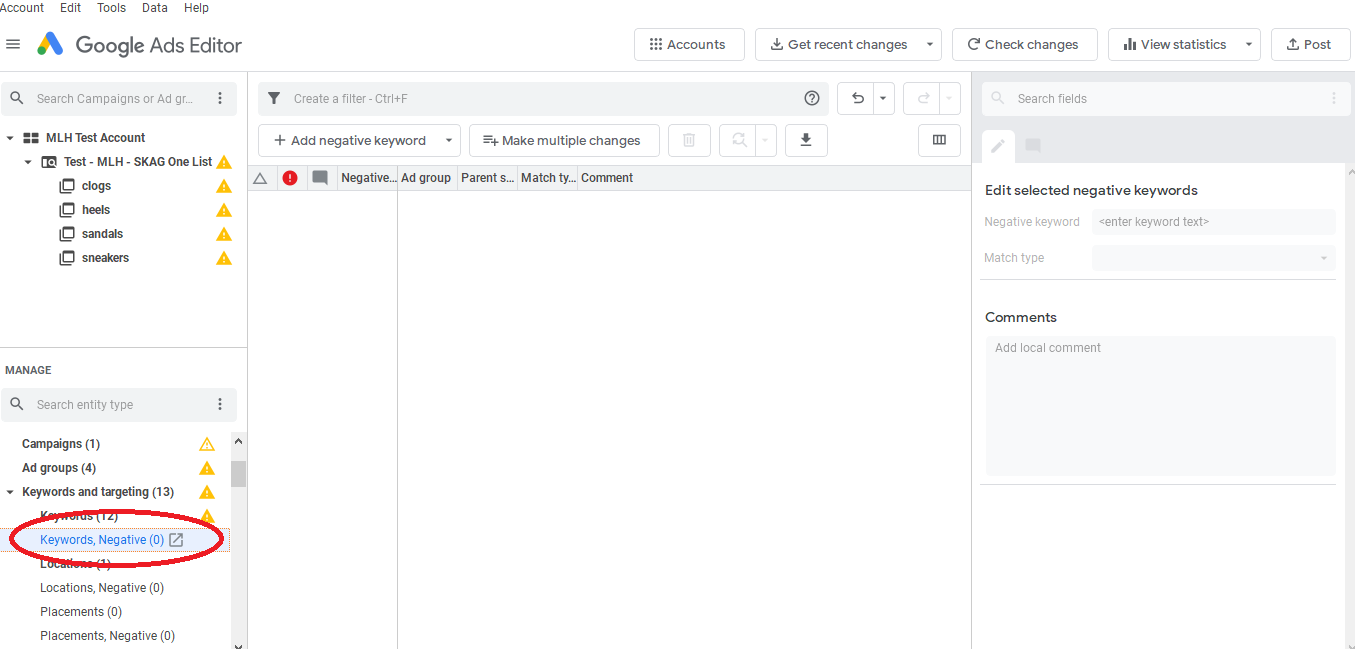
Task: Sort by comment bubble column header
Action: pos(320,178)
